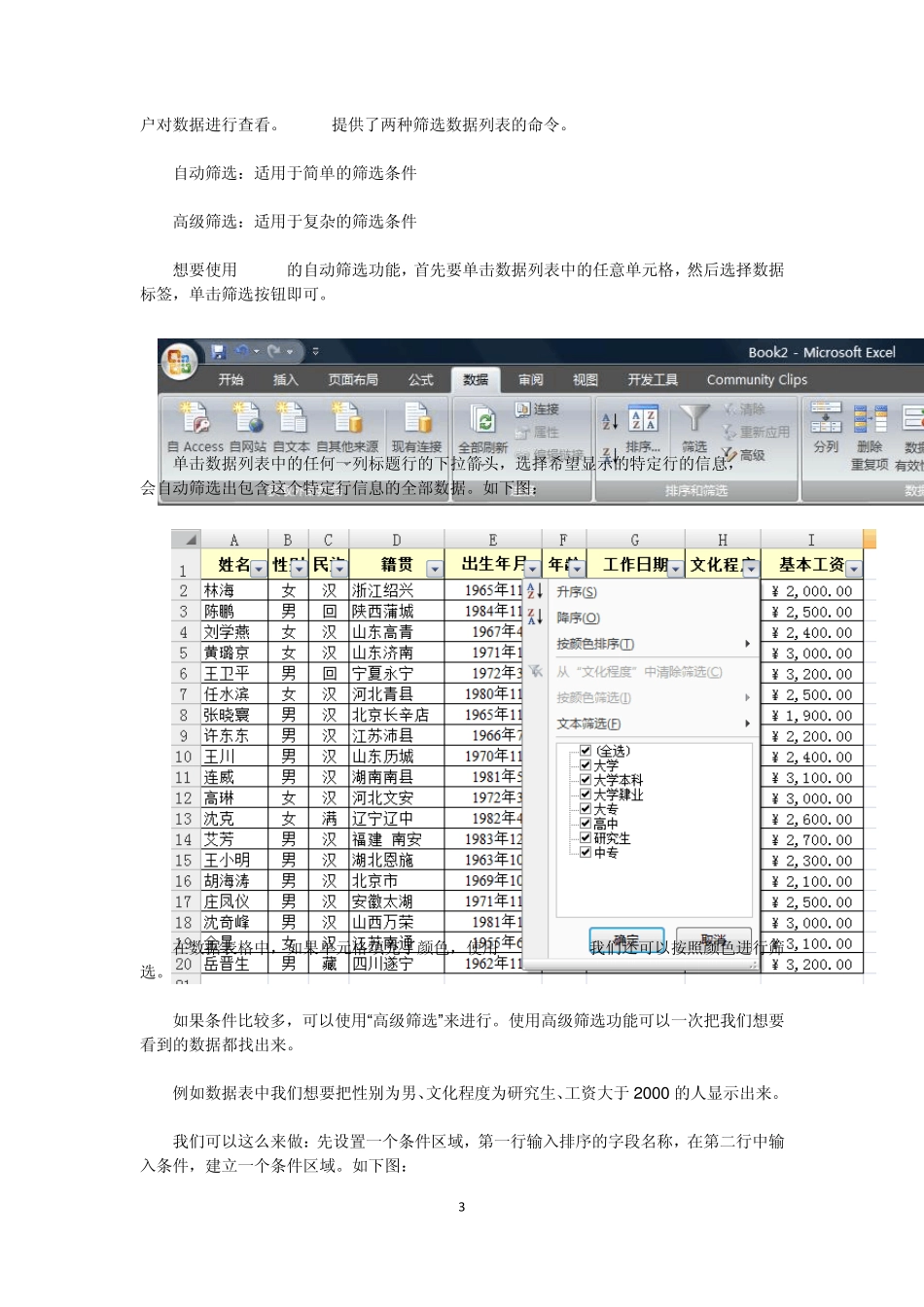
Task: Open the 页面布局 ribbon tab
Action: click(353, 379)
